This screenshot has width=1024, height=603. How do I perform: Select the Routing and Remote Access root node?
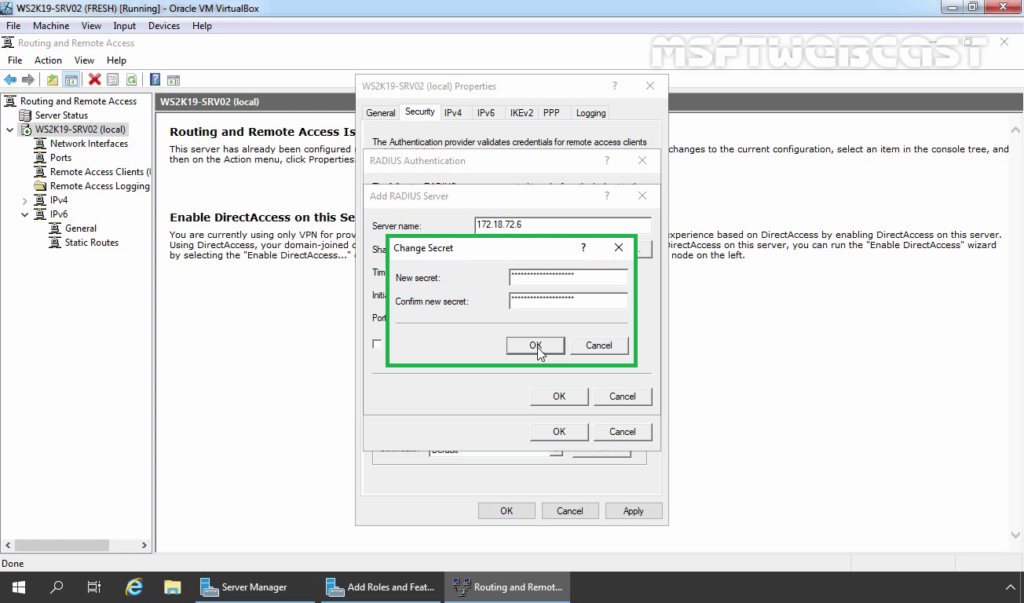78,101
